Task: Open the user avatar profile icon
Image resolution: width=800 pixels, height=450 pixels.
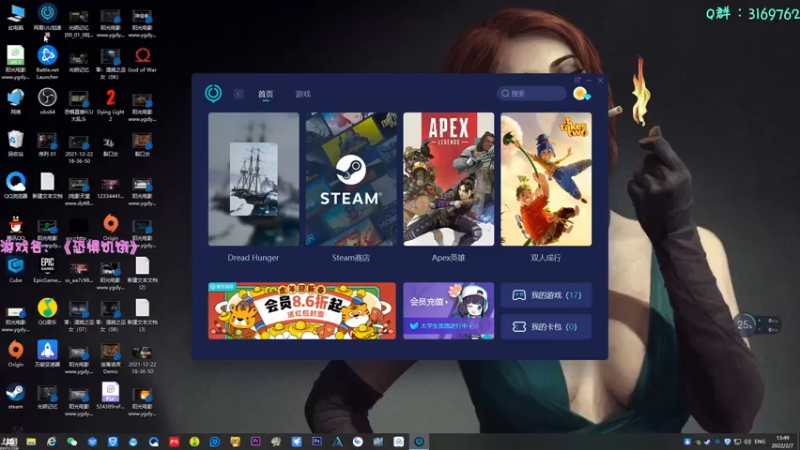Action: point(581,93)
